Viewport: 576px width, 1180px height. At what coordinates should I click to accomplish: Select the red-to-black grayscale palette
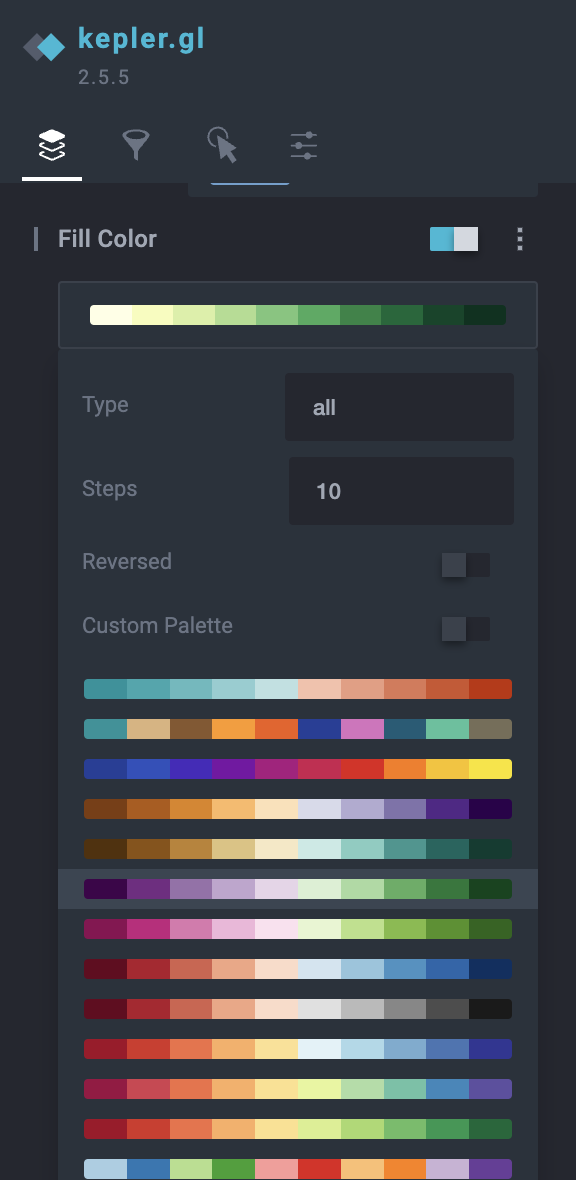click(x=297, y=1009)
